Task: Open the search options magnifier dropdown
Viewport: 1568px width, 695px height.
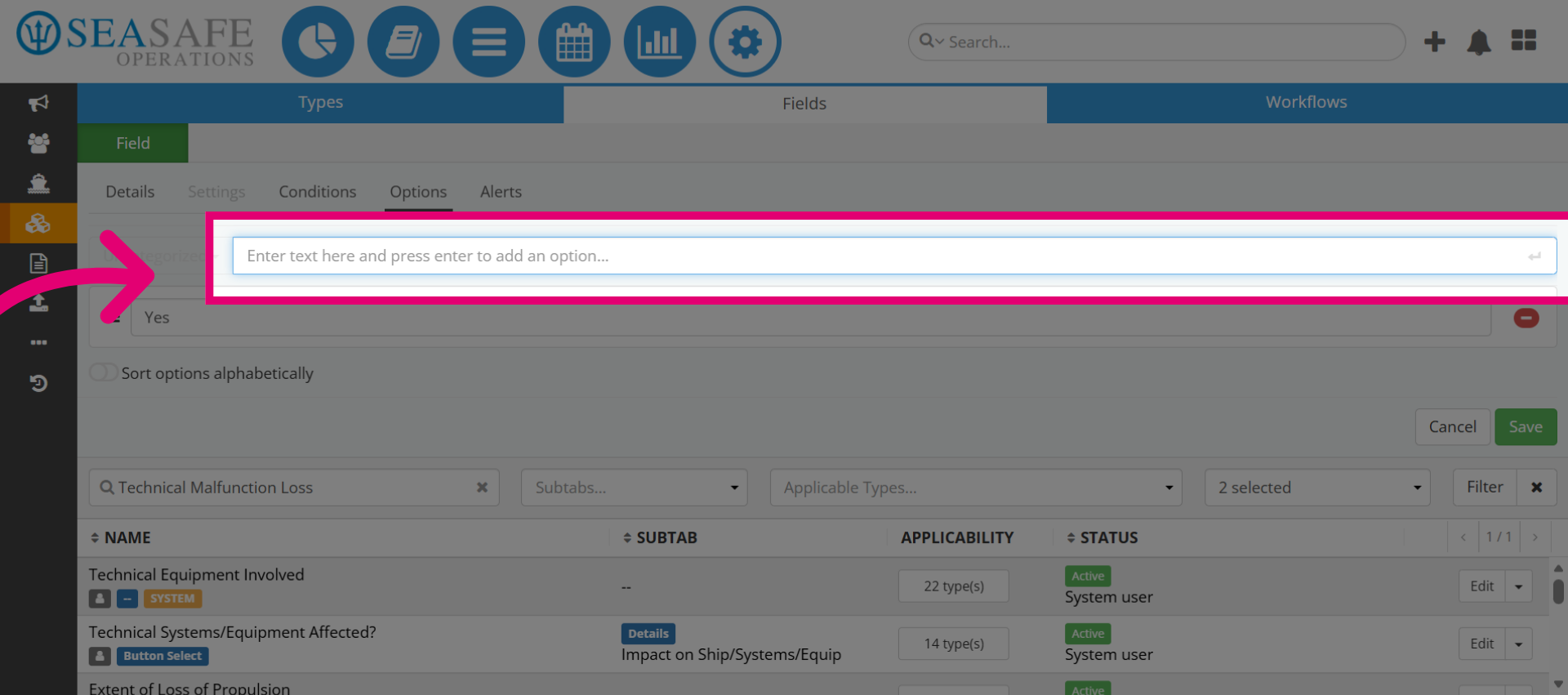Action: click(x=931, y=41)
